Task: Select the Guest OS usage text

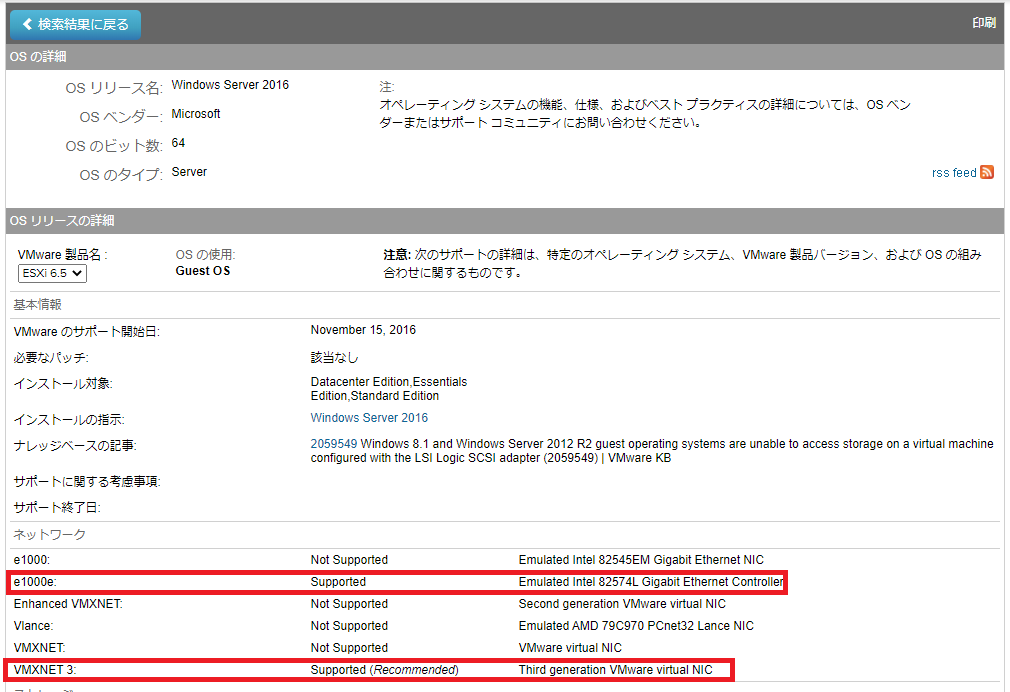Action: pos(203,271)
